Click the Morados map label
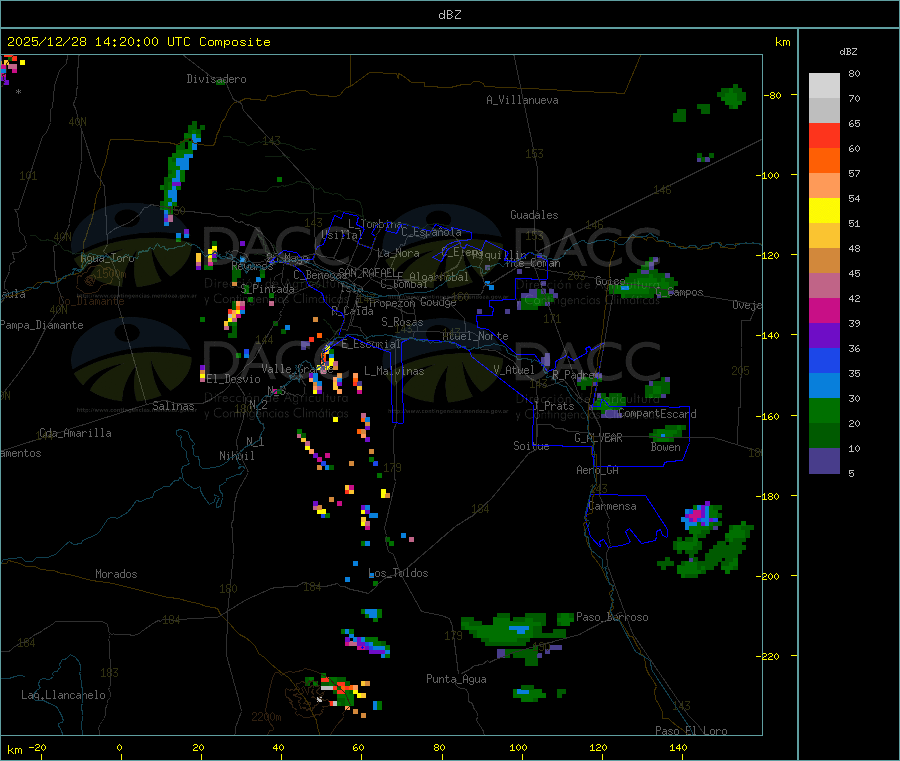 [117, 574]
